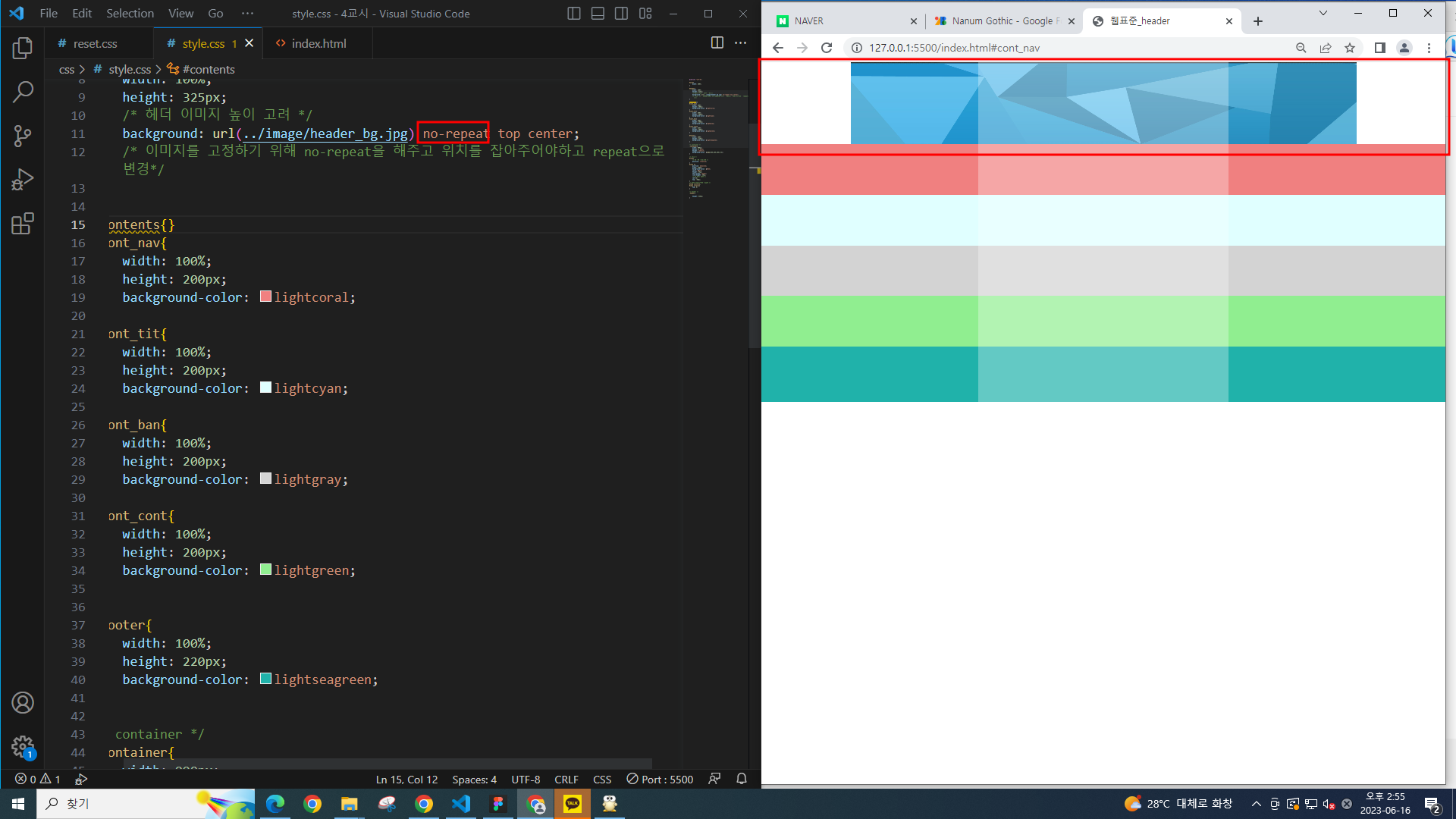Open the Search view in sidebar
This screenshot has width=1456, height=819.
click(23, 93)
